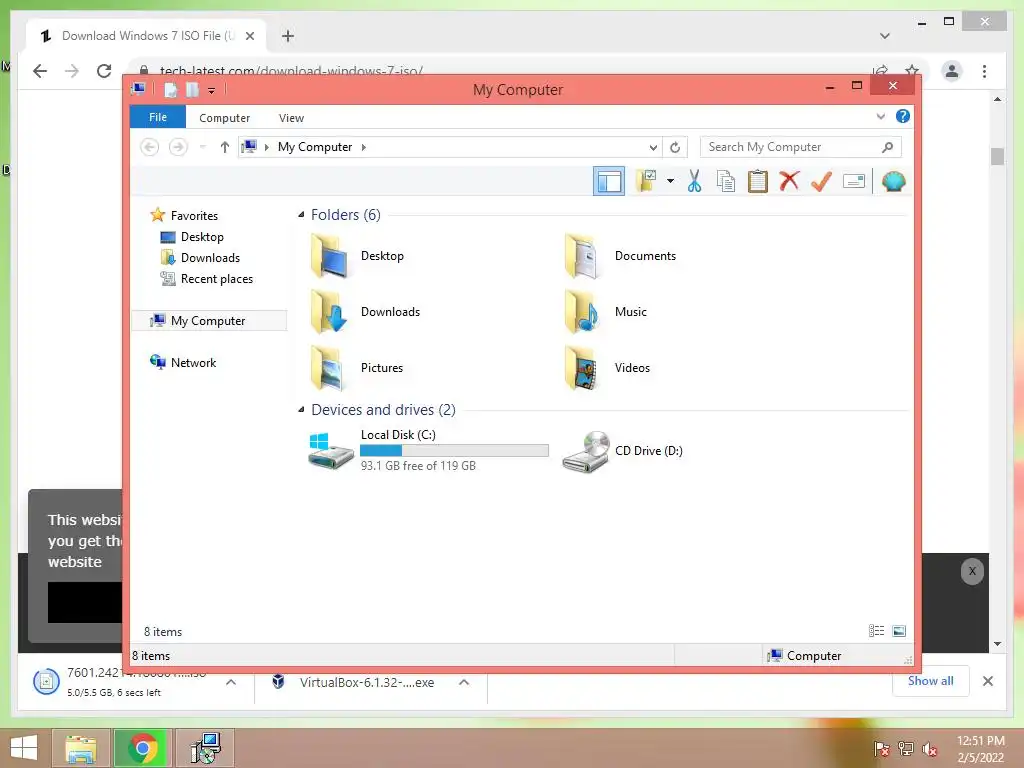Select Recent places in navigation pane
The height and width of the screenshot is (768, 1024).
pos(217,279)
